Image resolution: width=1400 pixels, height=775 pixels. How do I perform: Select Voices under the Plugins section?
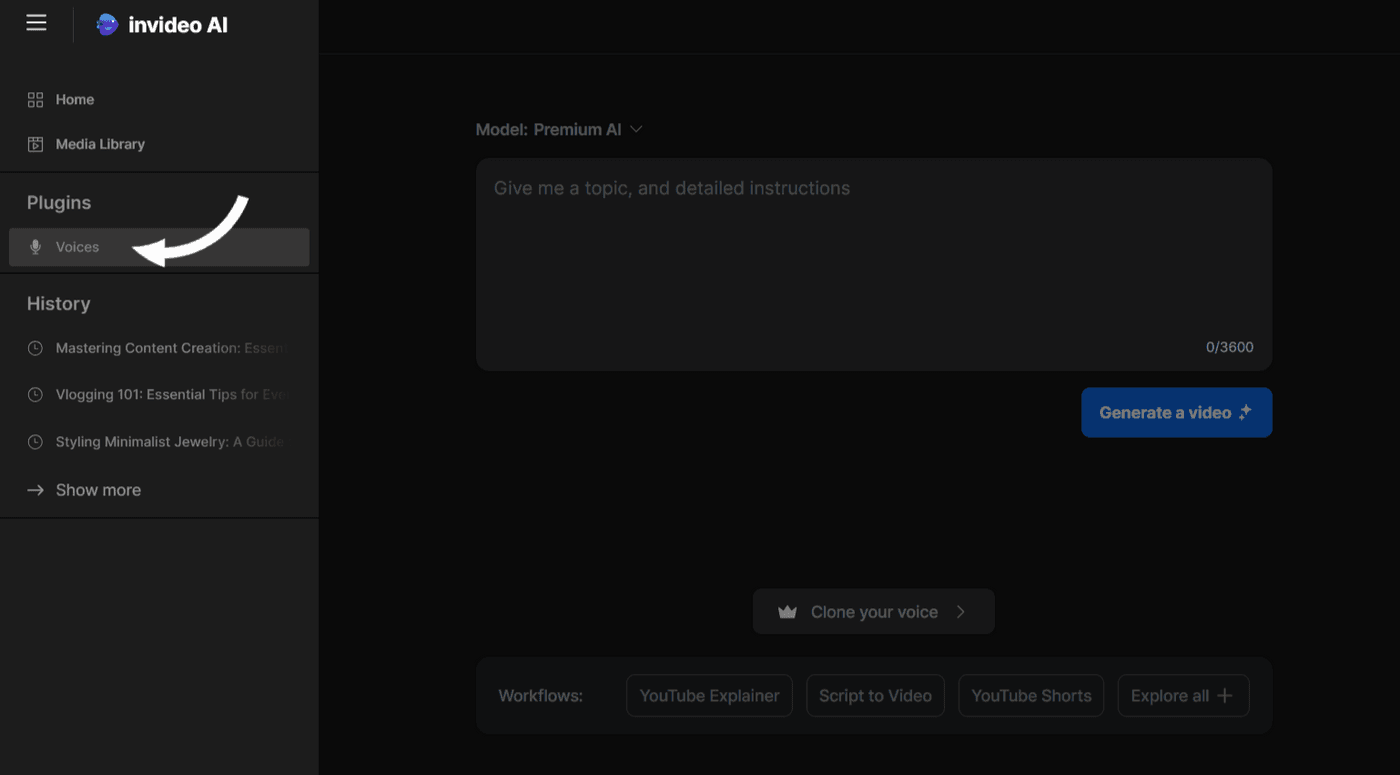click(x=77, y=247)
